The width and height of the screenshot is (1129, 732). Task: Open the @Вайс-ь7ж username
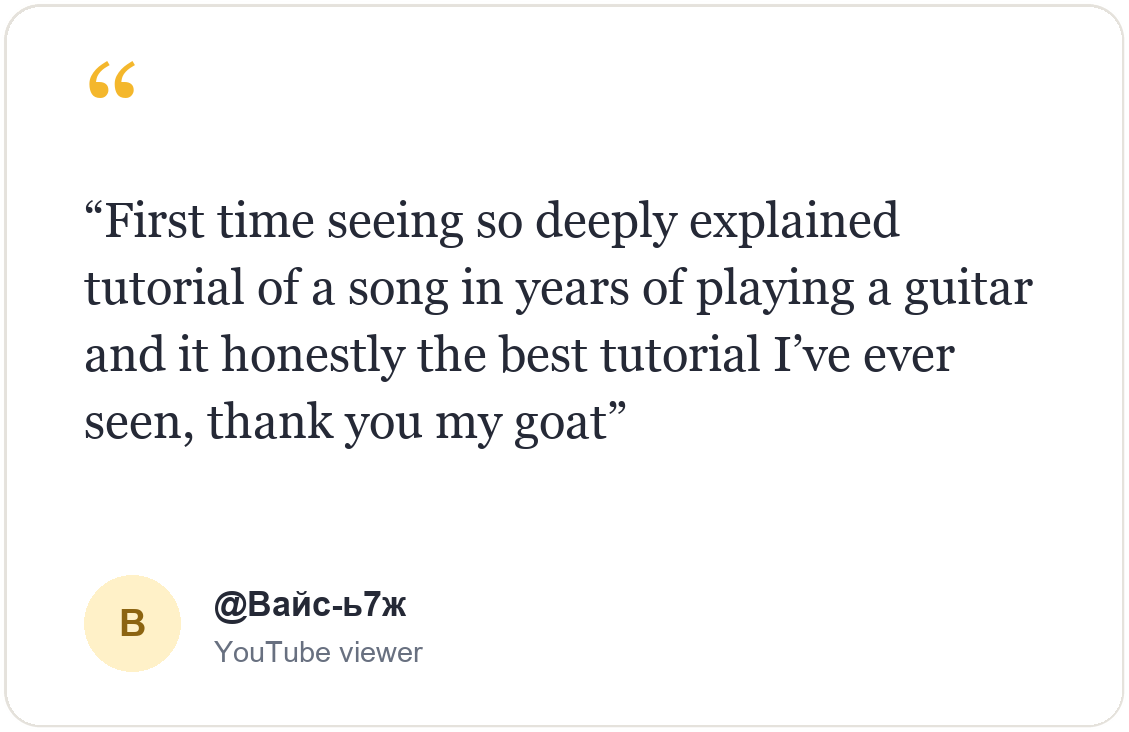pyautogui.click(x=310, y=604)
